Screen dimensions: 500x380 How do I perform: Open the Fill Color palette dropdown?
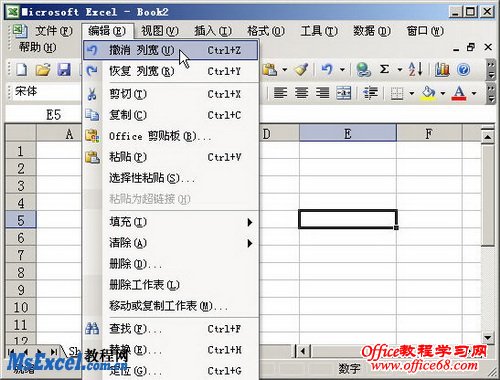point(443,93)
